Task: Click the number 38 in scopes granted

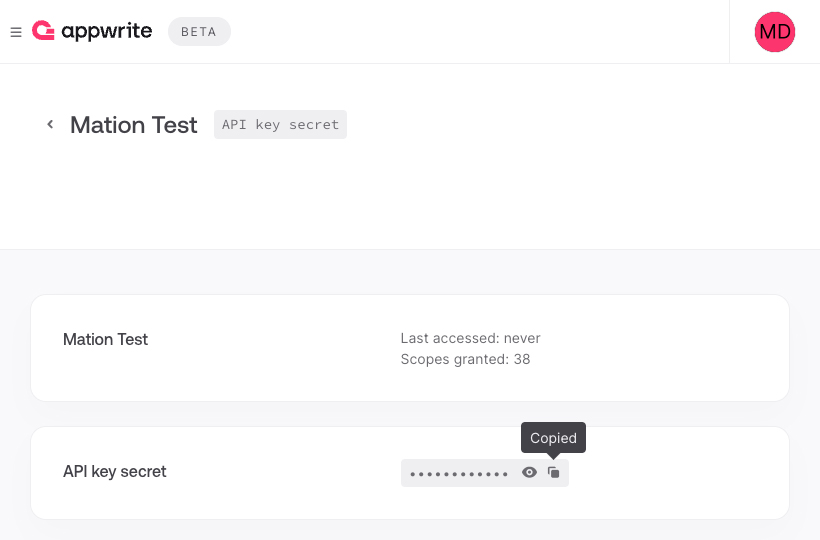Action: (522, 359)
